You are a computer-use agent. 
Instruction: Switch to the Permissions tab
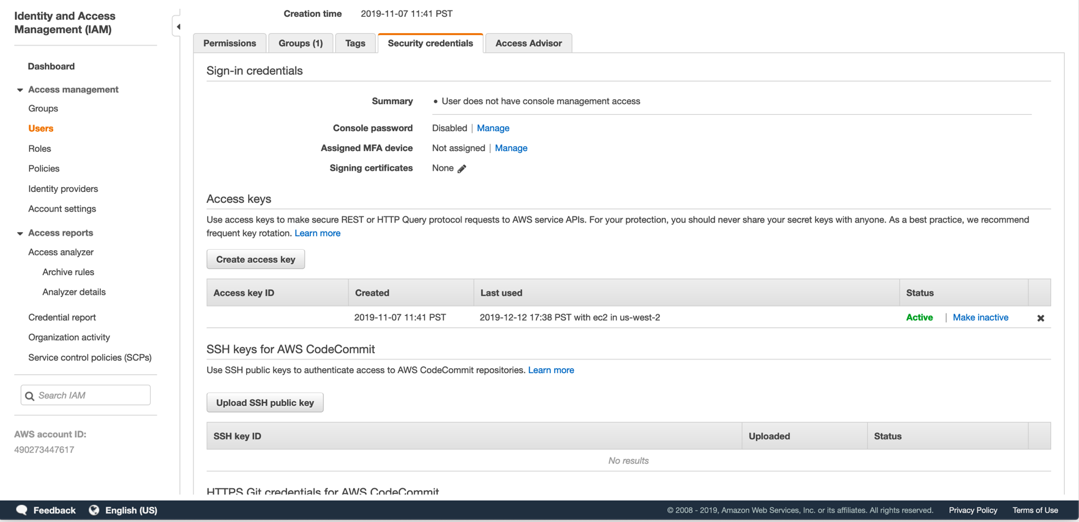230,43
